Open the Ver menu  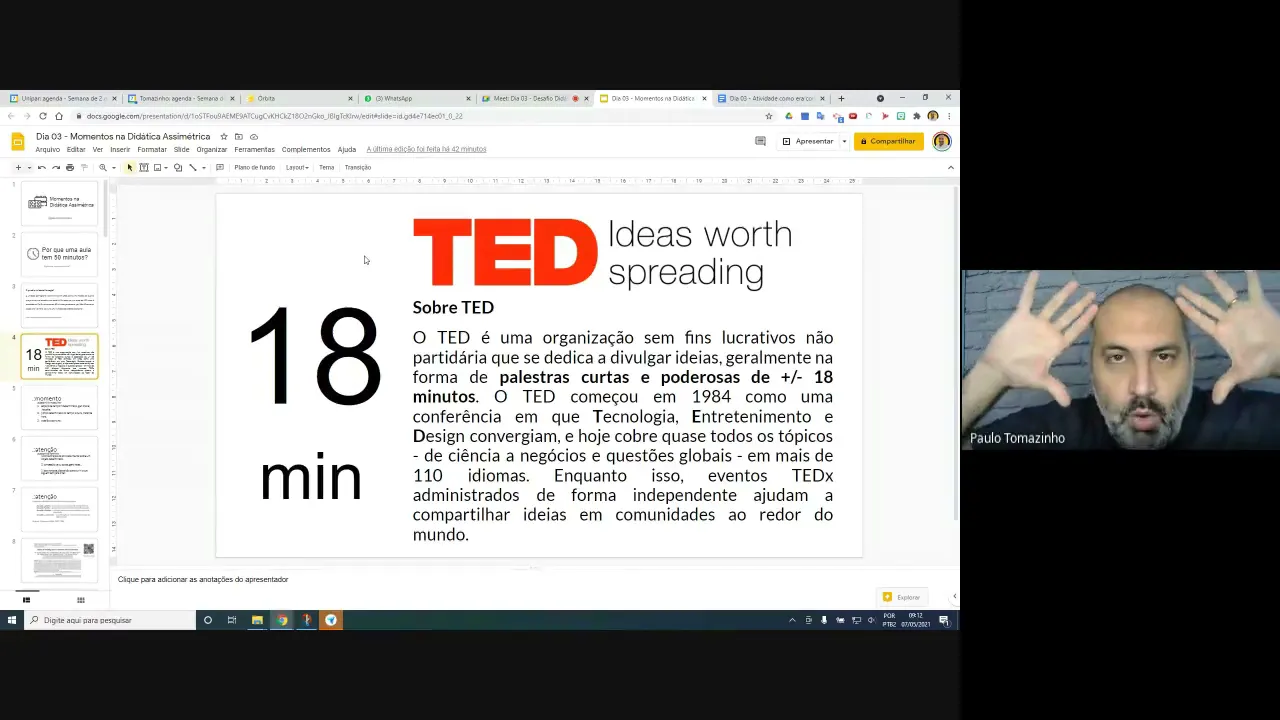click(x=97, y=149)
